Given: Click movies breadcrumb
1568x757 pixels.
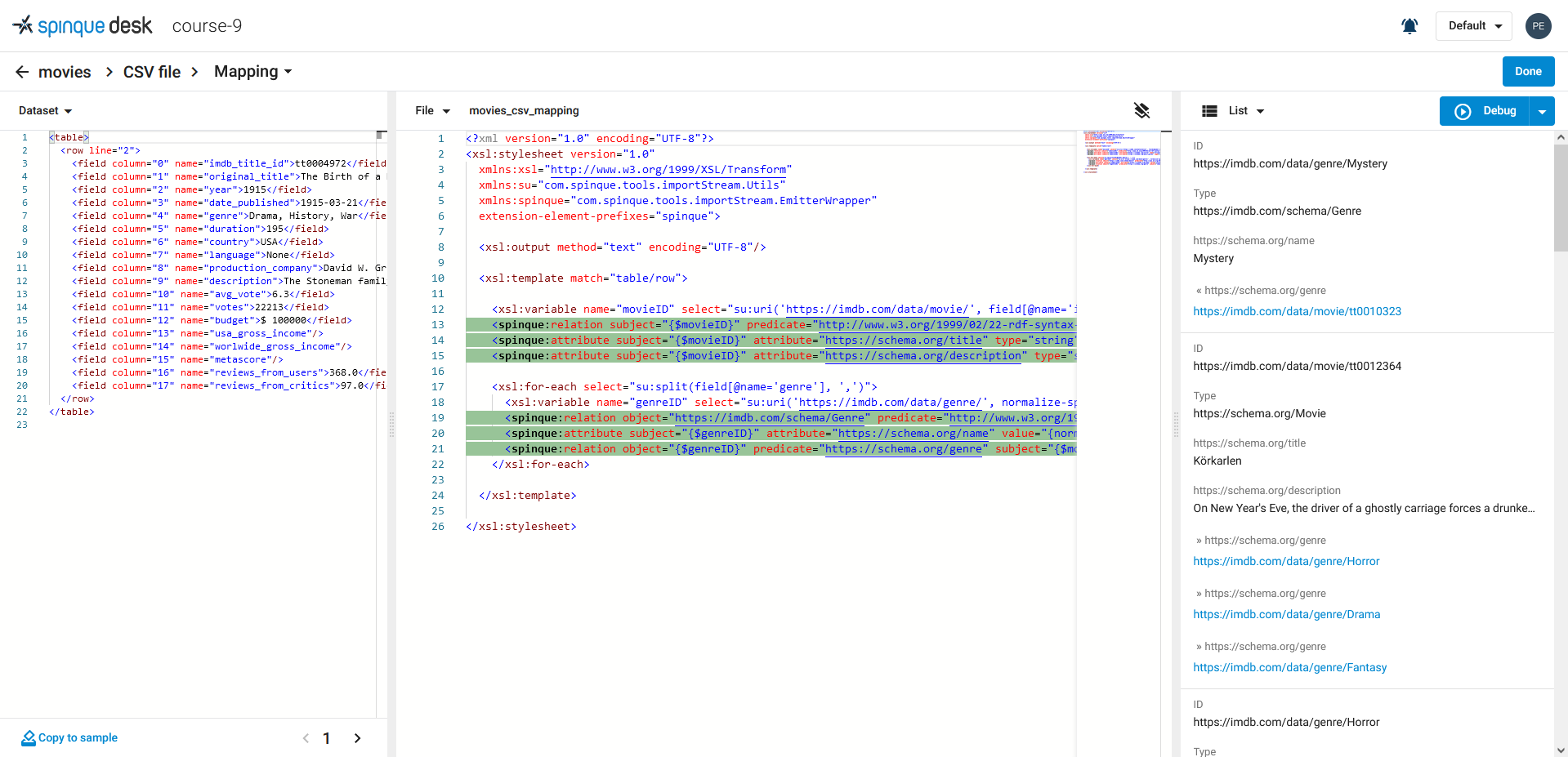Looking at the screenshot, I should point(65,72).
